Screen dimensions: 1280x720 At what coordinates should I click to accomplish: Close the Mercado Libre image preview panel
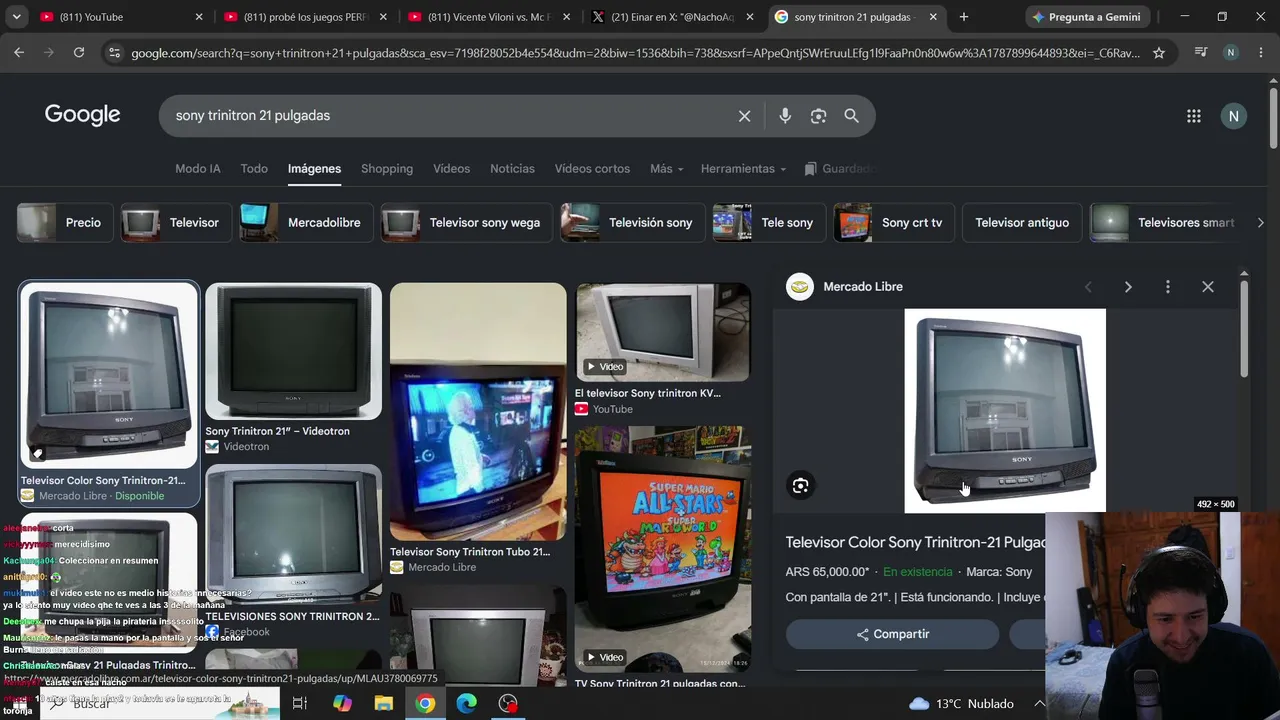click(x=1208, y=287)
